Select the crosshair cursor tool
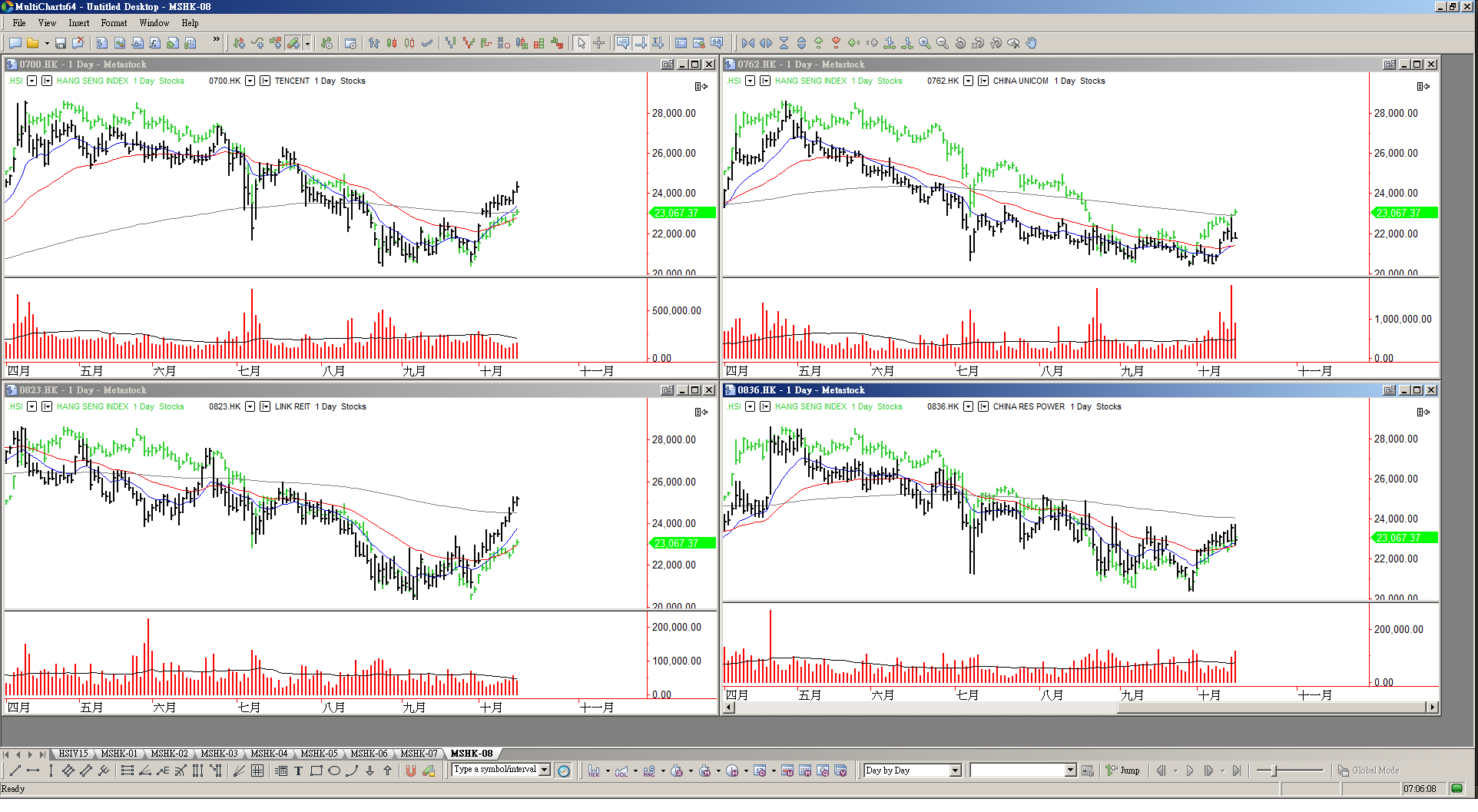This screenshot has width=1478, height=812. (x=599, y=43)
